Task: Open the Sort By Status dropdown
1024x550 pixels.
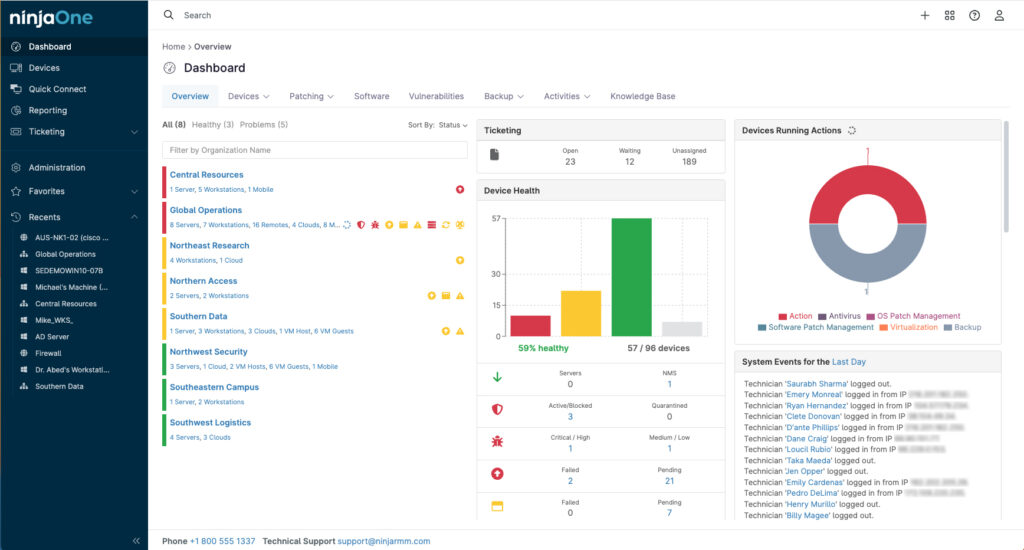Action: (453, 125)
